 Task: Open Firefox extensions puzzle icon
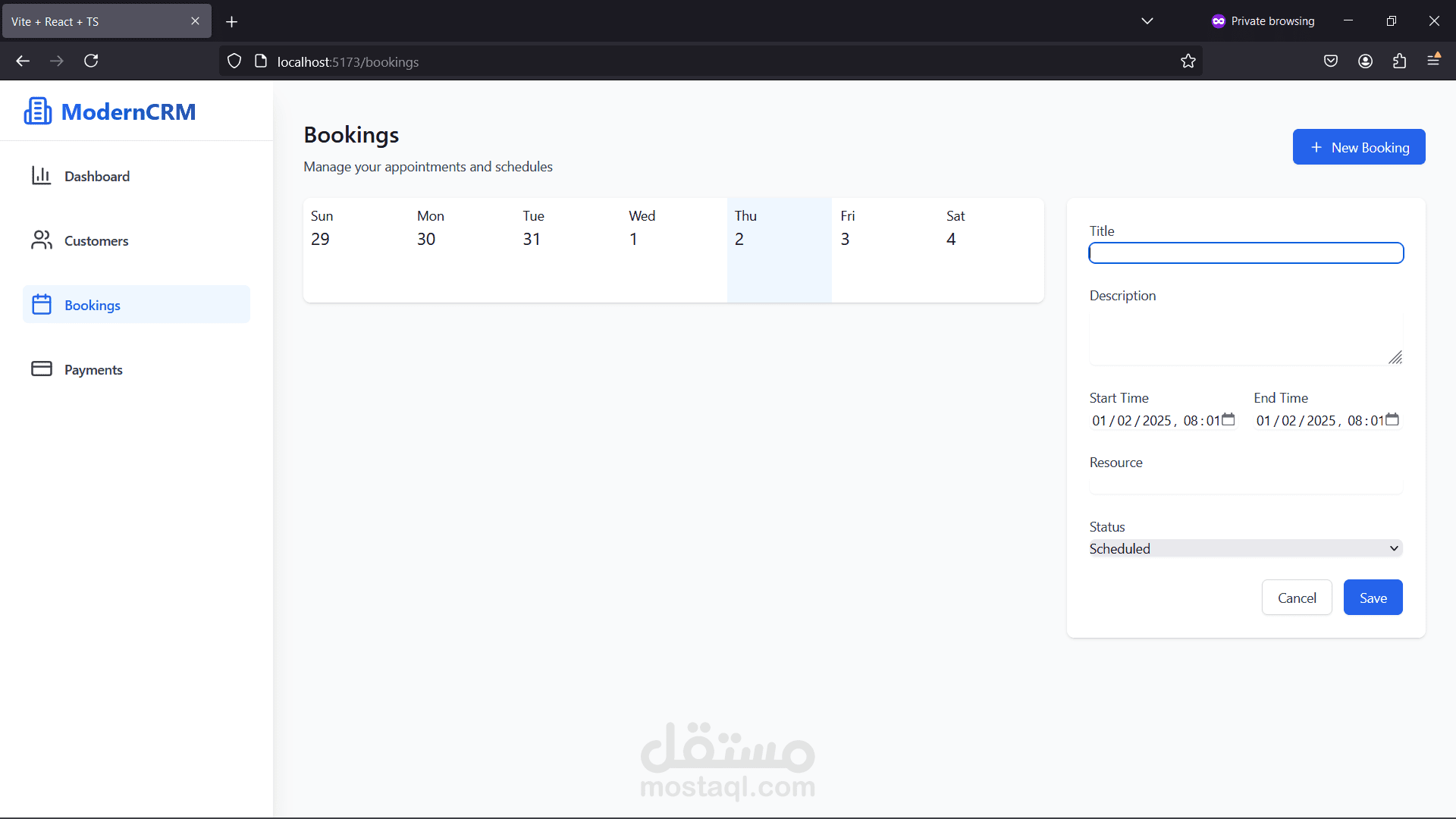pos(1399,61)
